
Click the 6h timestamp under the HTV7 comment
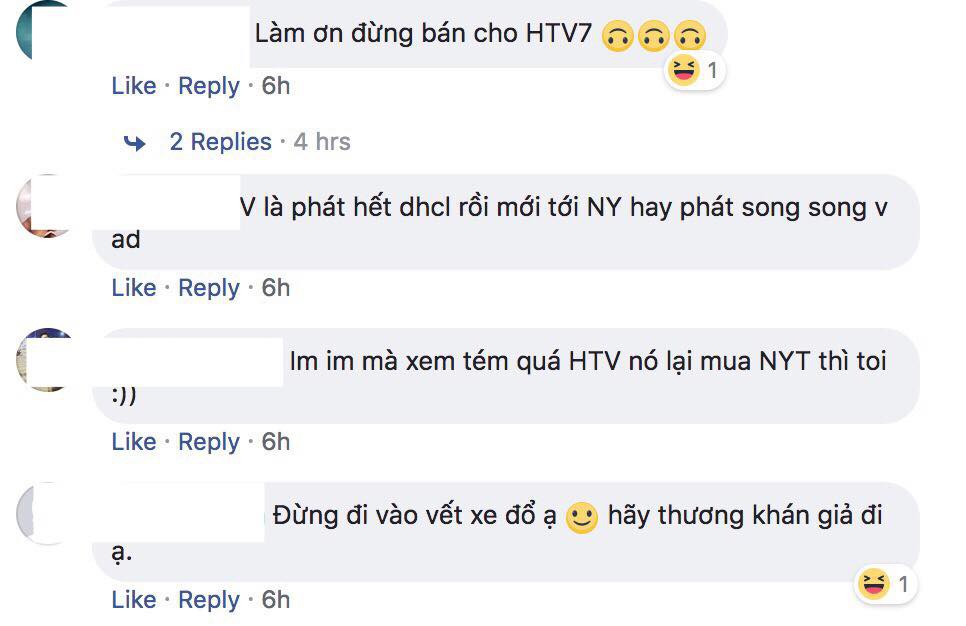(275, 86)
